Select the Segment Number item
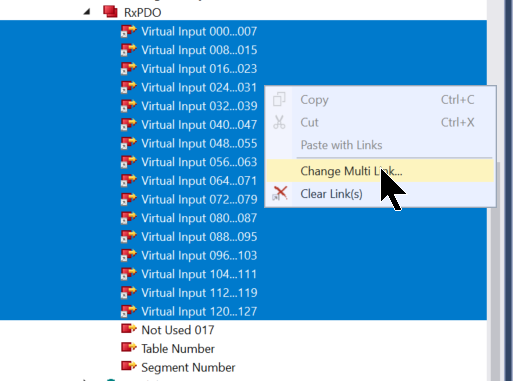 (188, 367)
